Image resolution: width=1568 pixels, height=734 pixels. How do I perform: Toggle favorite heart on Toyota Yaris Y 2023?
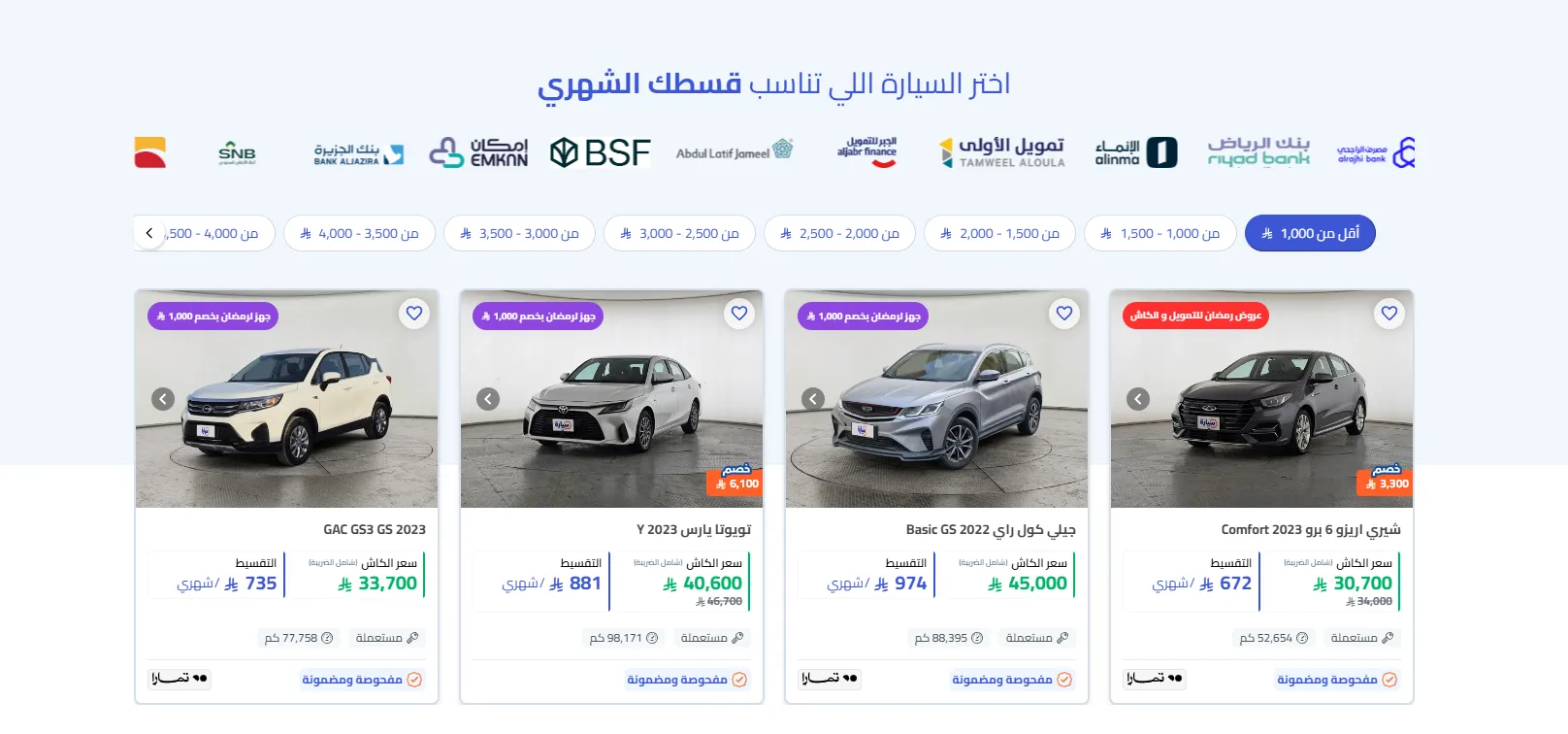coord(738,314)
